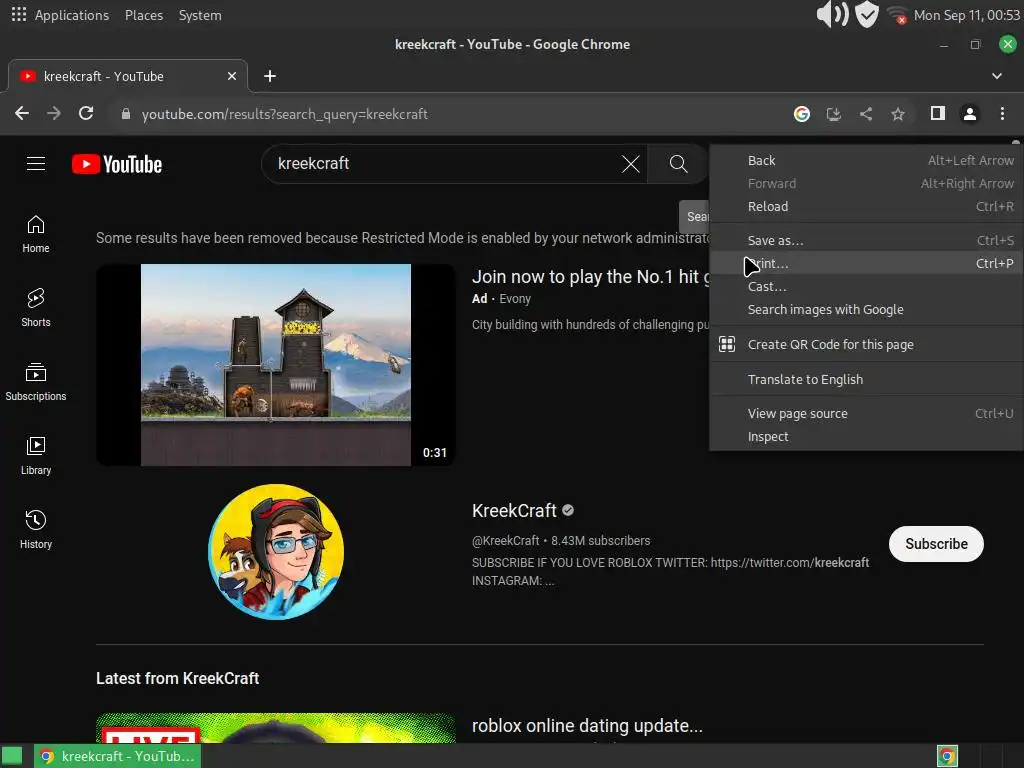Image resolution: width=1024 pixels, height=768 pixels.
Task: Select the kreekcraft - YouTube tab
Action: click(x=128, y=76)
